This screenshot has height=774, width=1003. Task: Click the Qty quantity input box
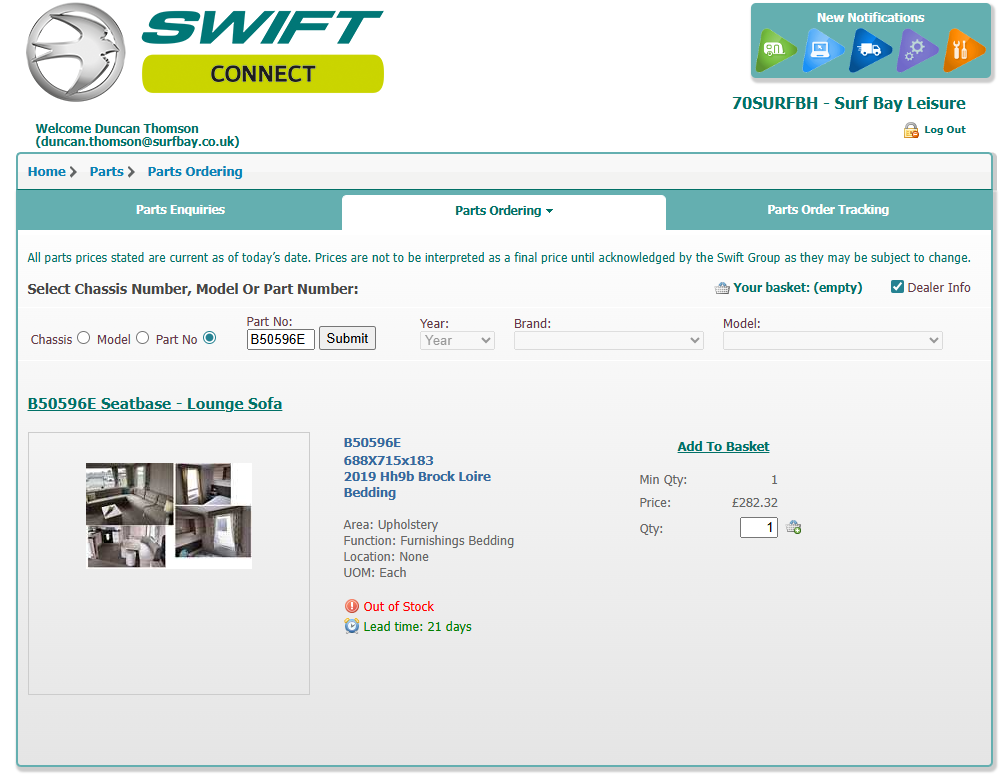759,528
